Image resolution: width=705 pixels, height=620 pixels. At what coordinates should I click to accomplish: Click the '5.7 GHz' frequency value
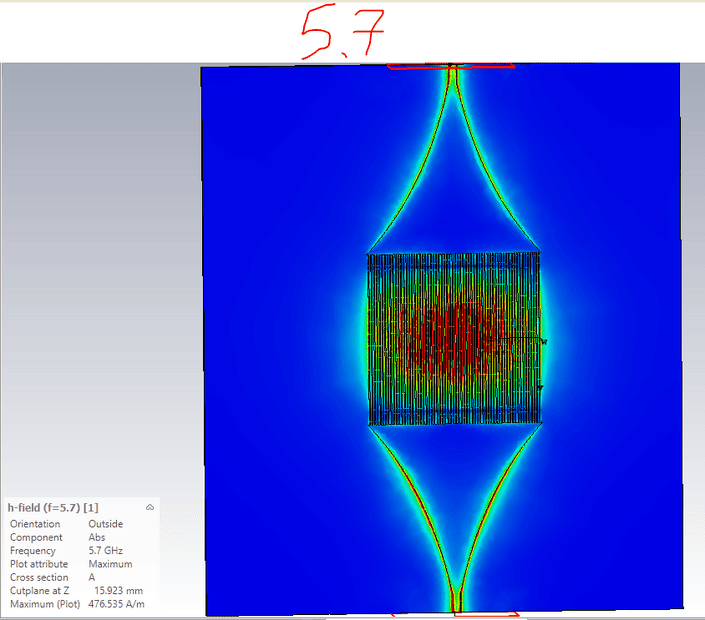106,550
